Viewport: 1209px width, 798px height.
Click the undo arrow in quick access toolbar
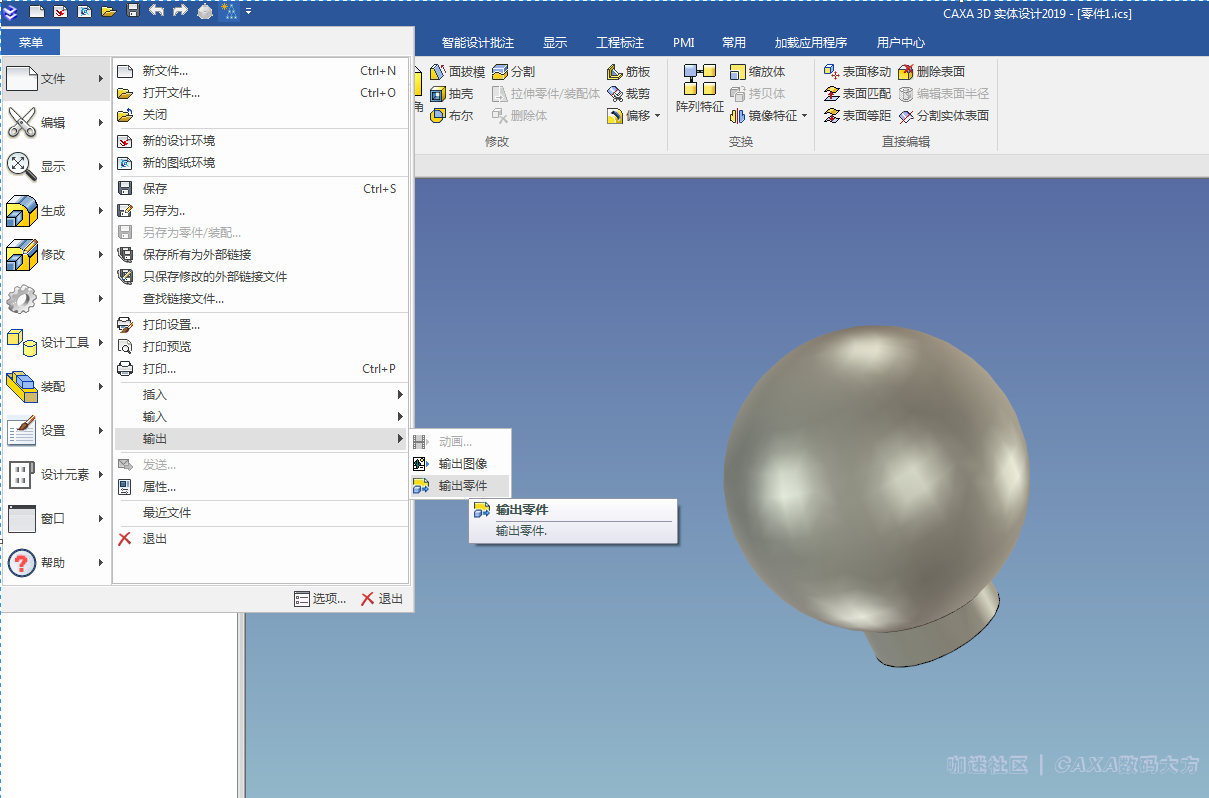click(157, 11)
